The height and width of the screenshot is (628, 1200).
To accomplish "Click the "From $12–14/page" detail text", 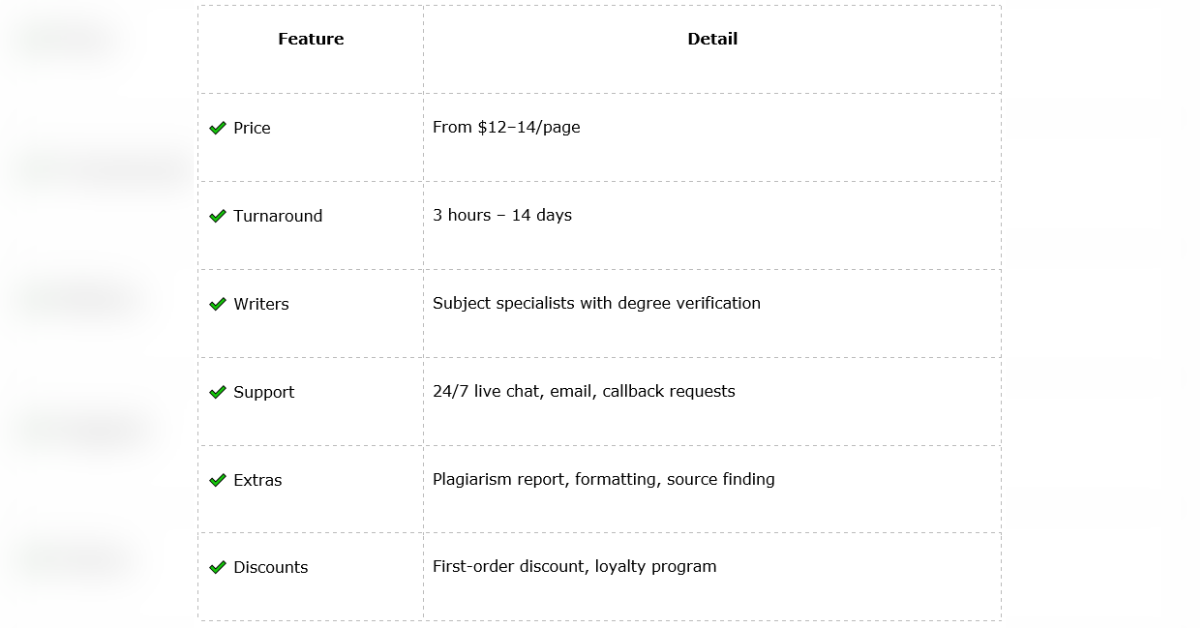I will pyautogui.click(x=506, y=127).
